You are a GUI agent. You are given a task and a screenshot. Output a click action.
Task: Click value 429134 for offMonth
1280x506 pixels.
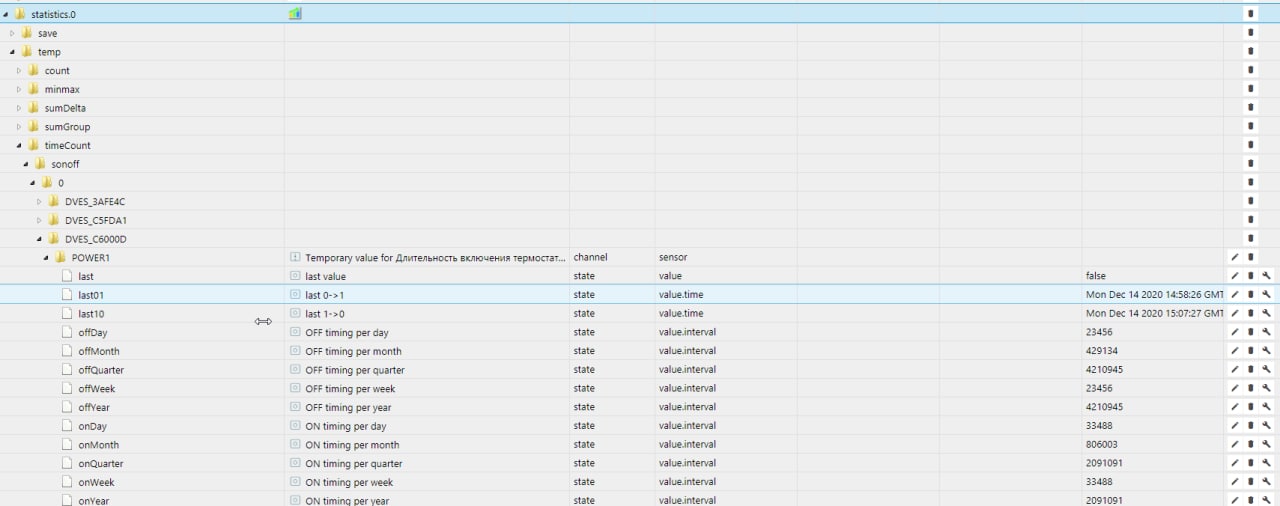(x=1102, y=351)
